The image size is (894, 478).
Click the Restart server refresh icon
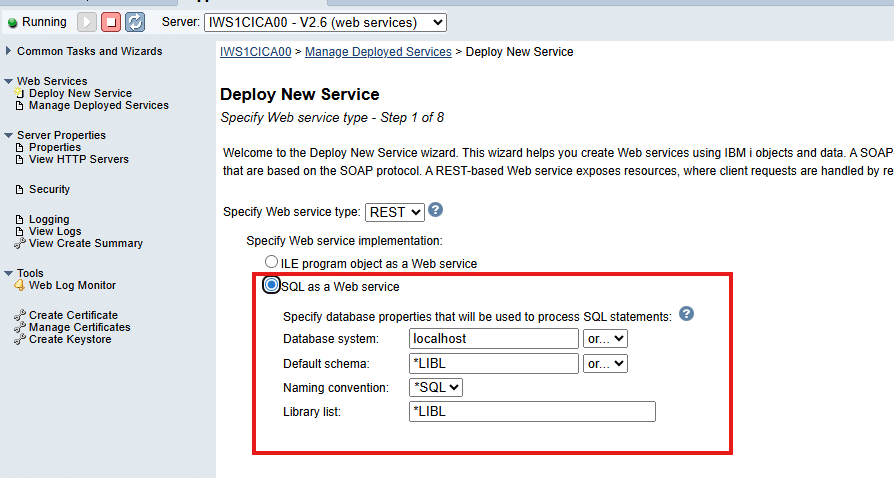coord(135,22)
